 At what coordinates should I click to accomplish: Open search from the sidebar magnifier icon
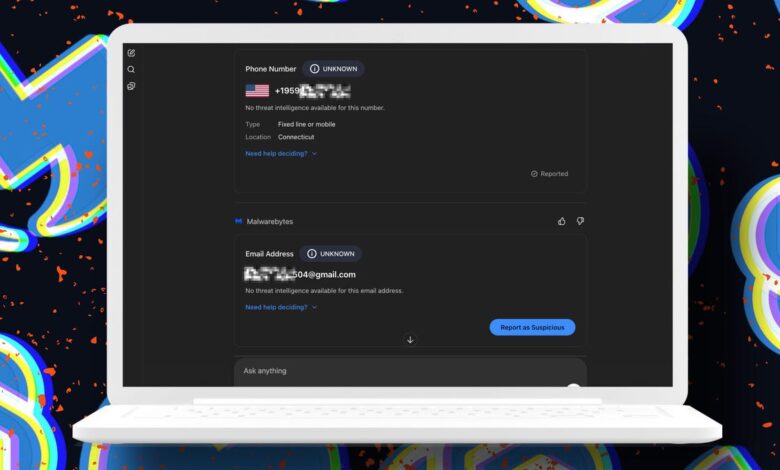click(131, 70)
